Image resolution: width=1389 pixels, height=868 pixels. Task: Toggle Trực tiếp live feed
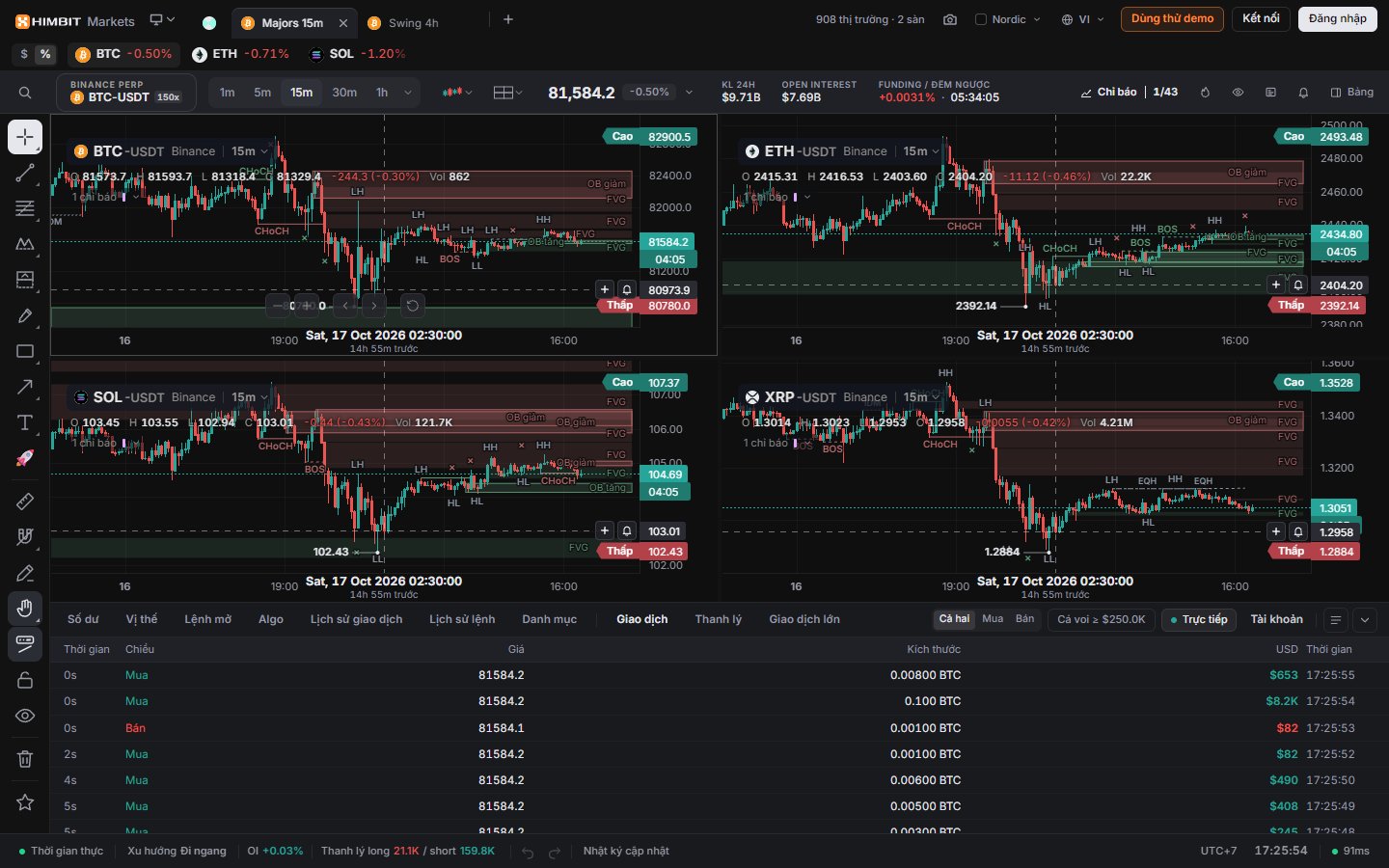coord(1199,619)
